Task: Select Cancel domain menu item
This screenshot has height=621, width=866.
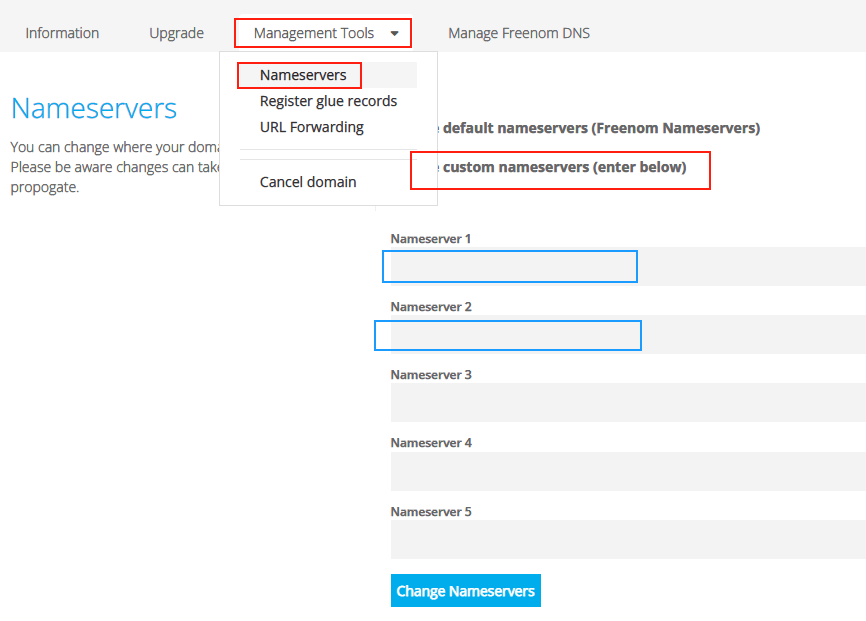Action: pos(307,182)
